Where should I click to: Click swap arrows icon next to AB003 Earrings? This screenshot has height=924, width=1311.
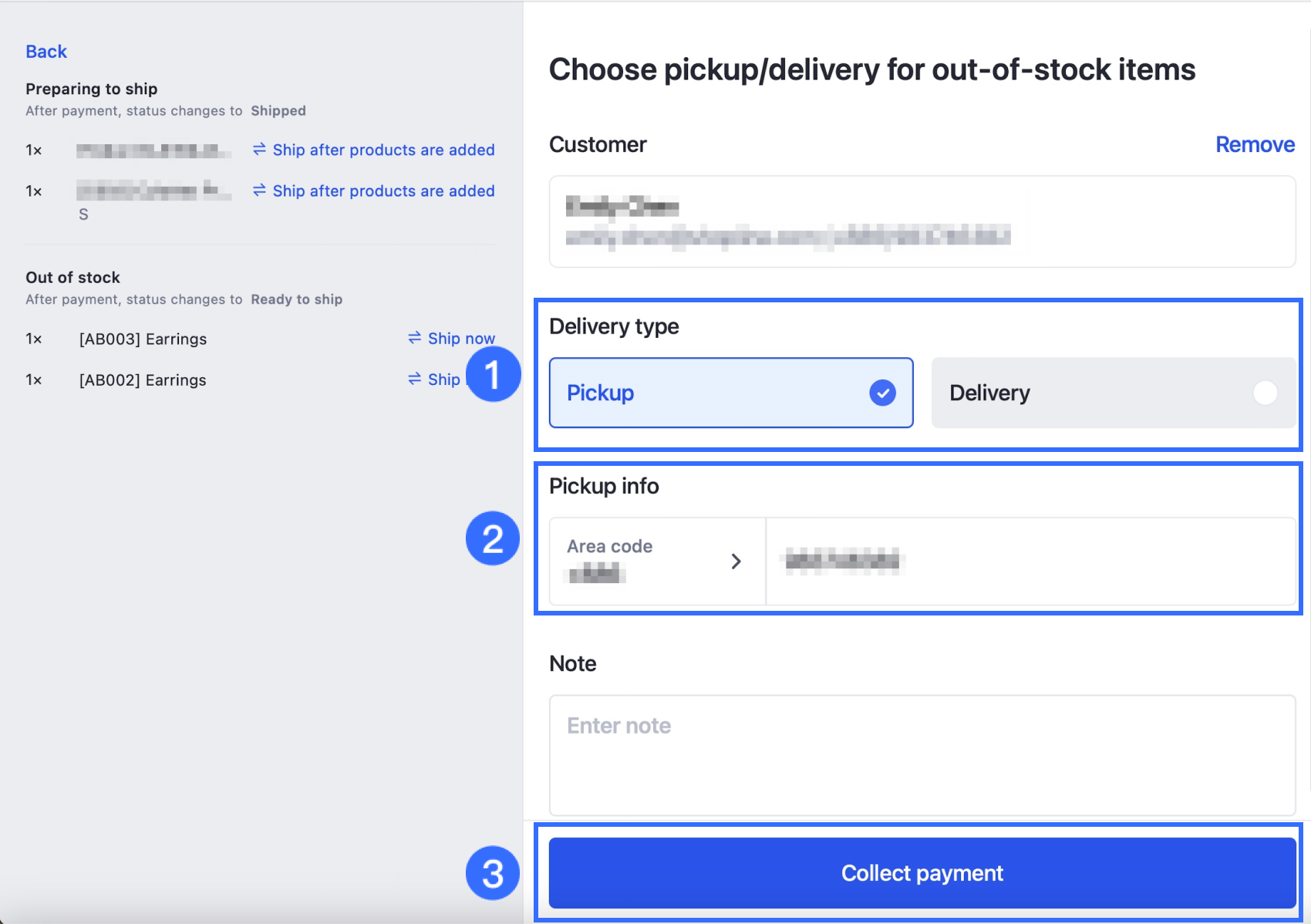pos(415,338)
